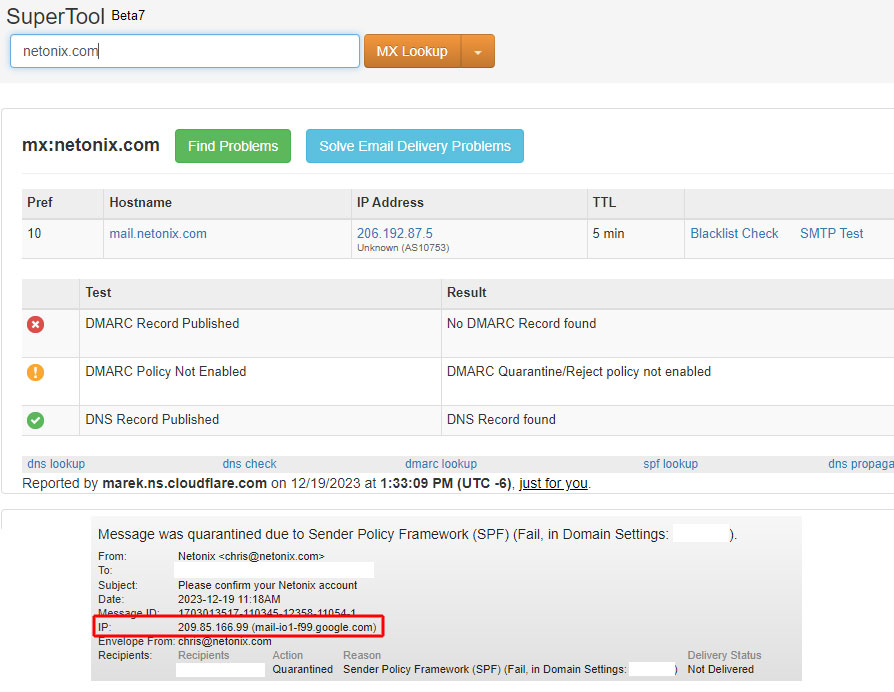Image resolution: width=894 pixels, height=692 pixels.
Task: Run the SMTP Test link
Action: point(831,234)
